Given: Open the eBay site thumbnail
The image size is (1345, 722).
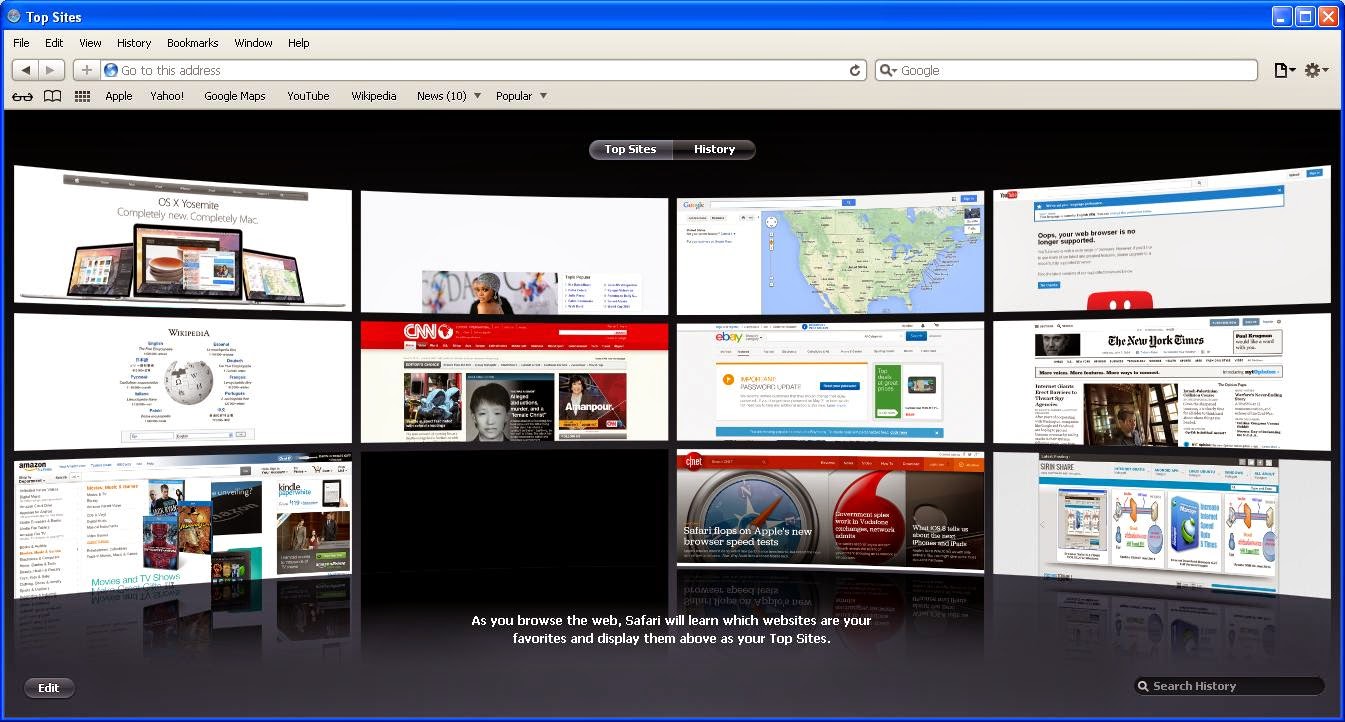Looking at the screenshot, I should pyautogui.click(x=830, y=381).
